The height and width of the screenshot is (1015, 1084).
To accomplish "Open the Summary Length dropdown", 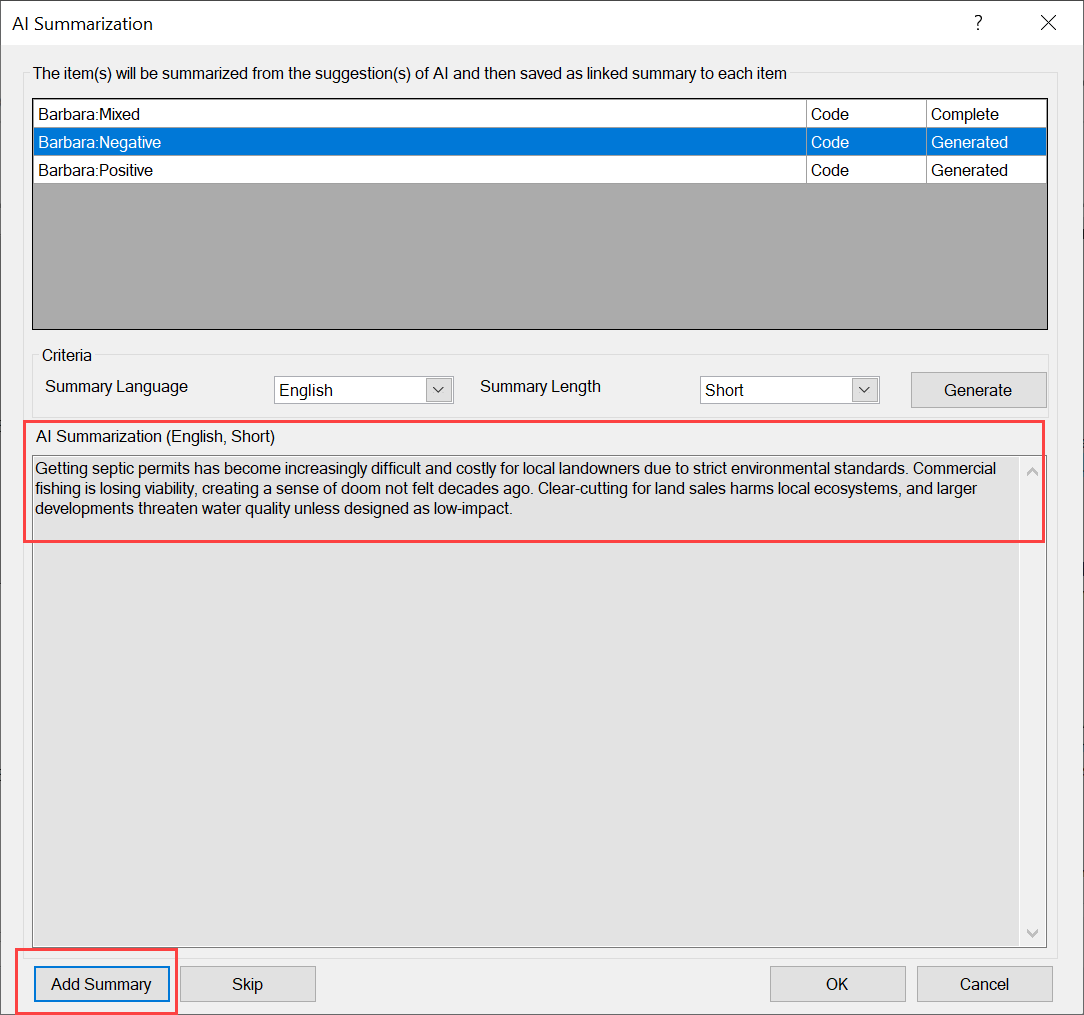I will point(865,390).
